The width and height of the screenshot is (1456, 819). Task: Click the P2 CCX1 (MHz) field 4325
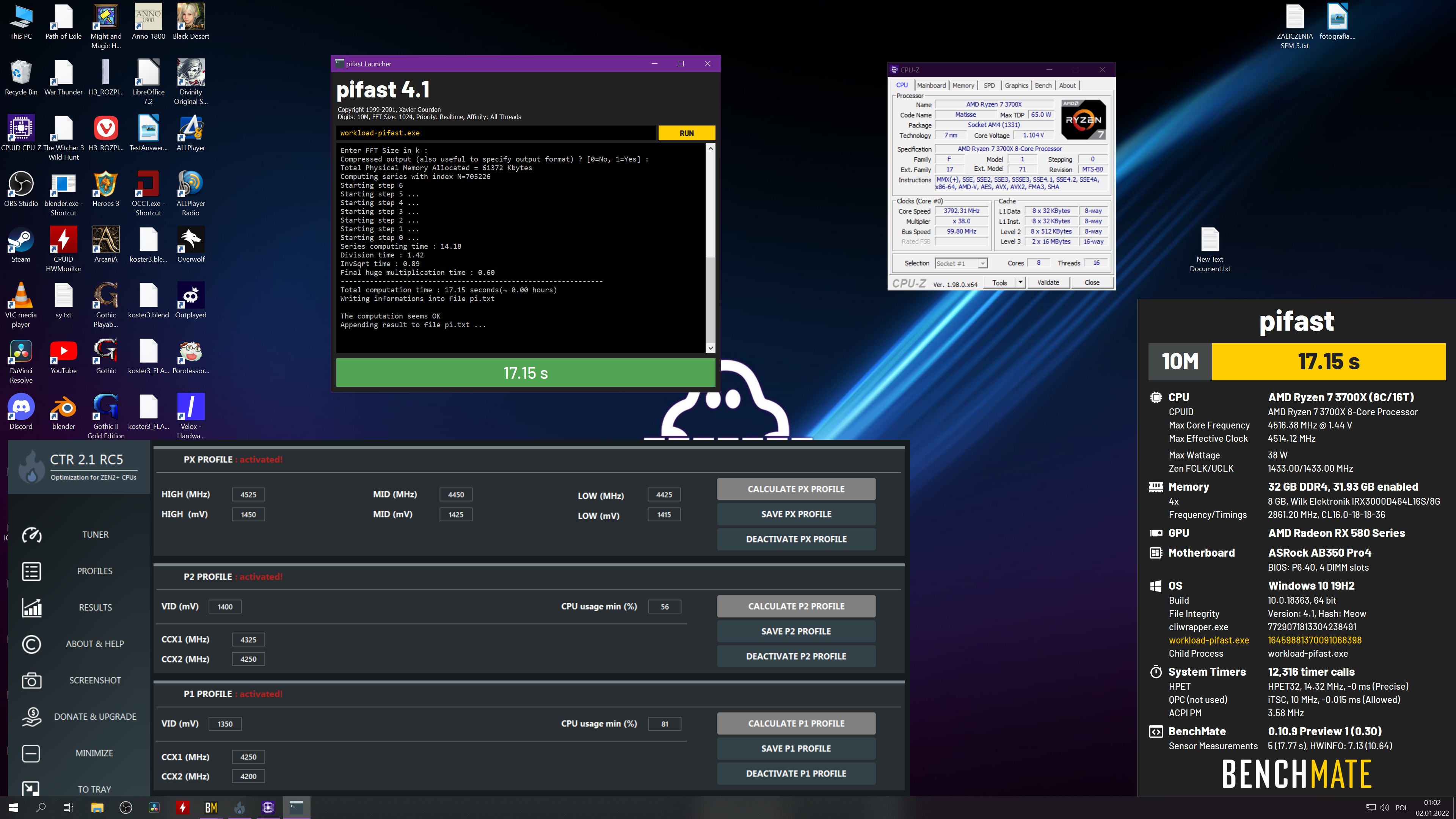[x=248, y=640]
